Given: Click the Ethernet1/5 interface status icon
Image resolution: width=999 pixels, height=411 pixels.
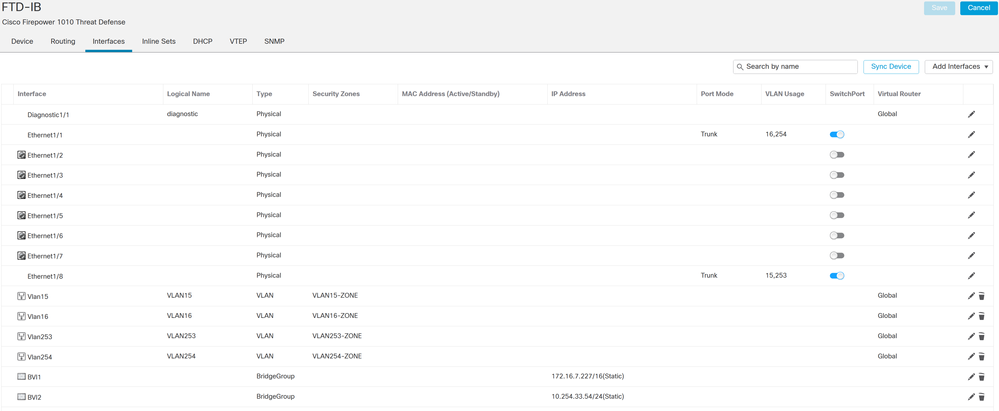Looking at the screenshot, I should pos(21,215).
